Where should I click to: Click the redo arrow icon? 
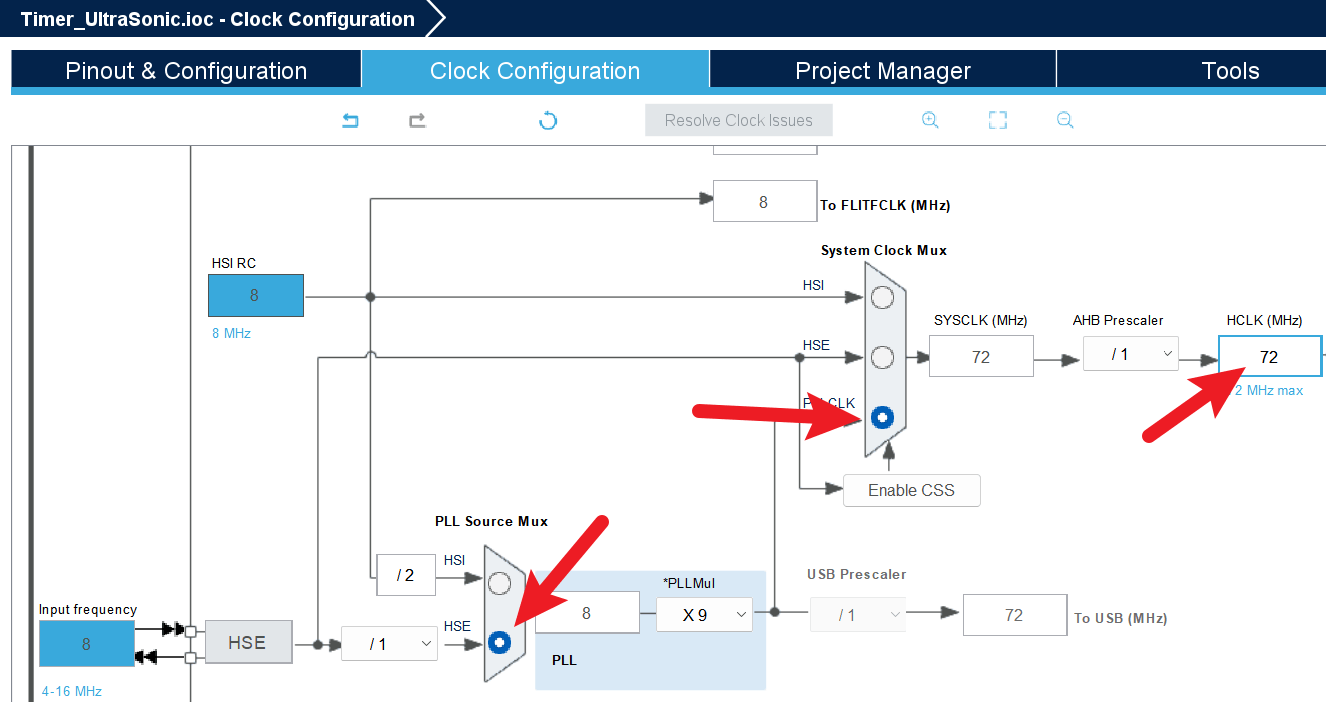(417, 121)
